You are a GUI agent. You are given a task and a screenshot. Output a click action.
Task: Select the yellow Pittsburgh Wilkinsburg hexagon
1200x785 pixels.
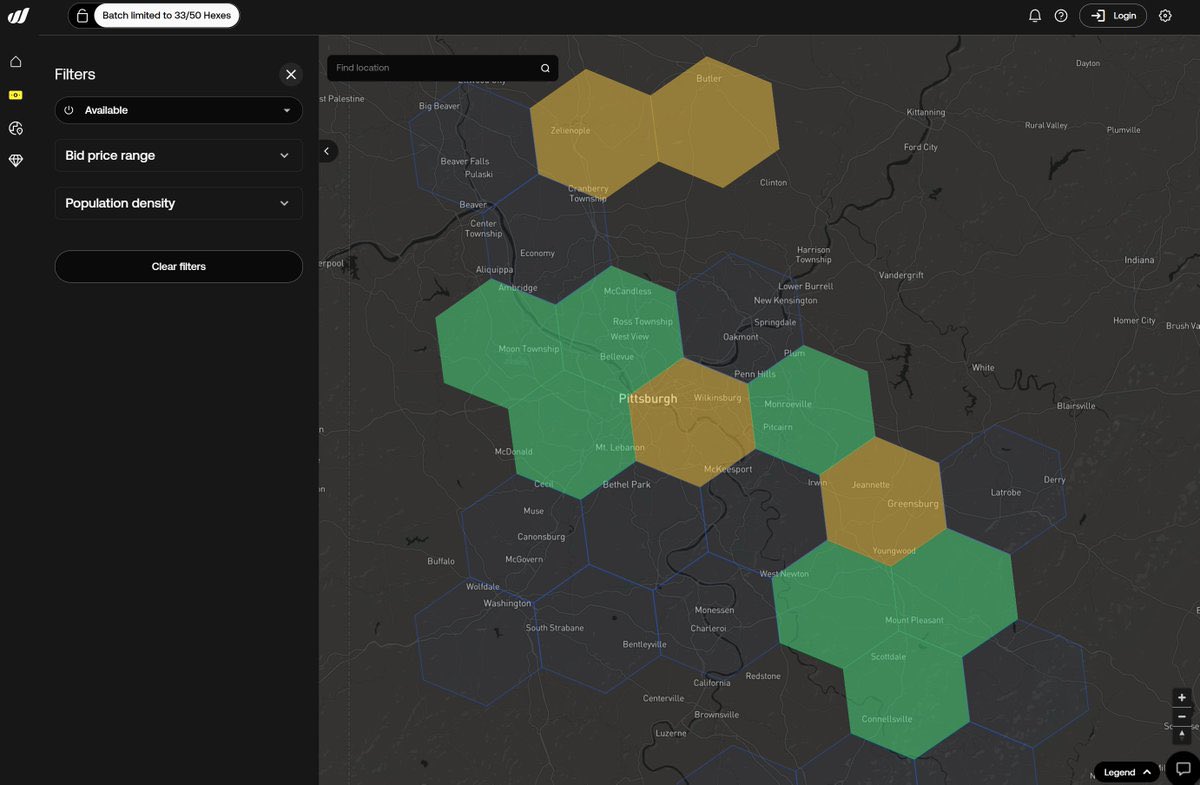692,423
